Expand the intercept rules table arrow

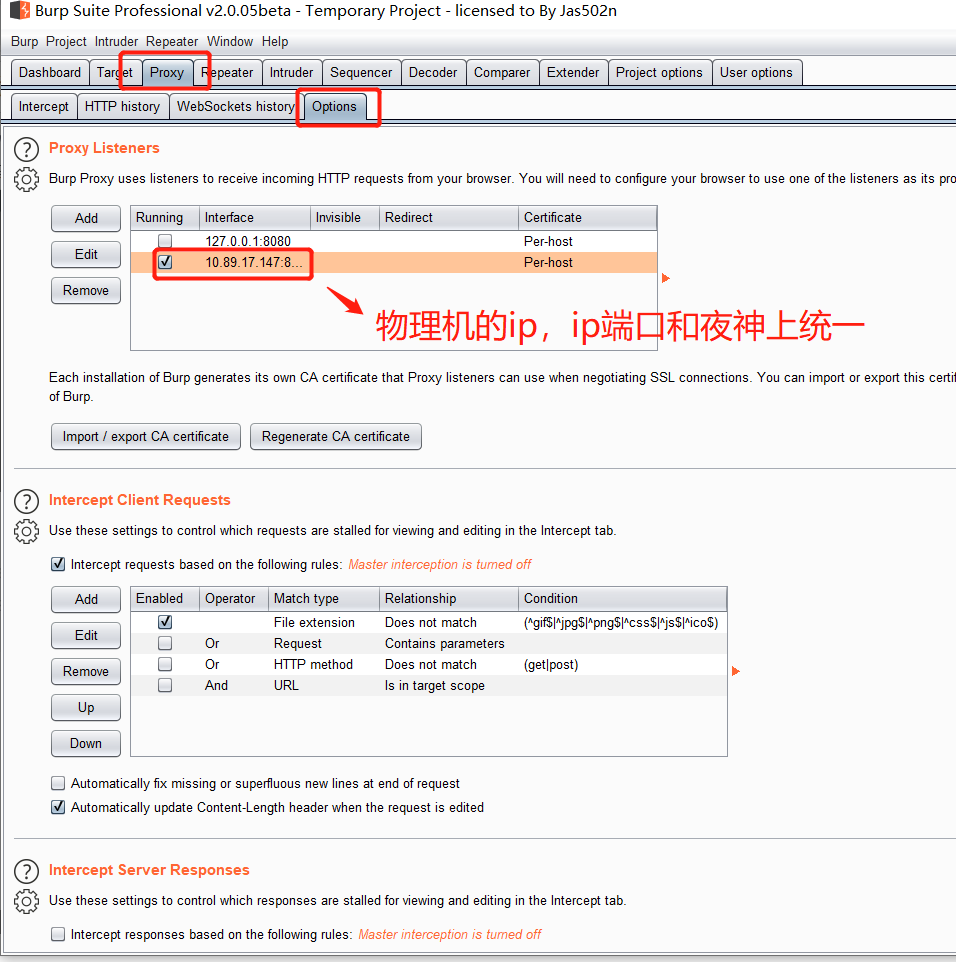click(x=736, y=671)
